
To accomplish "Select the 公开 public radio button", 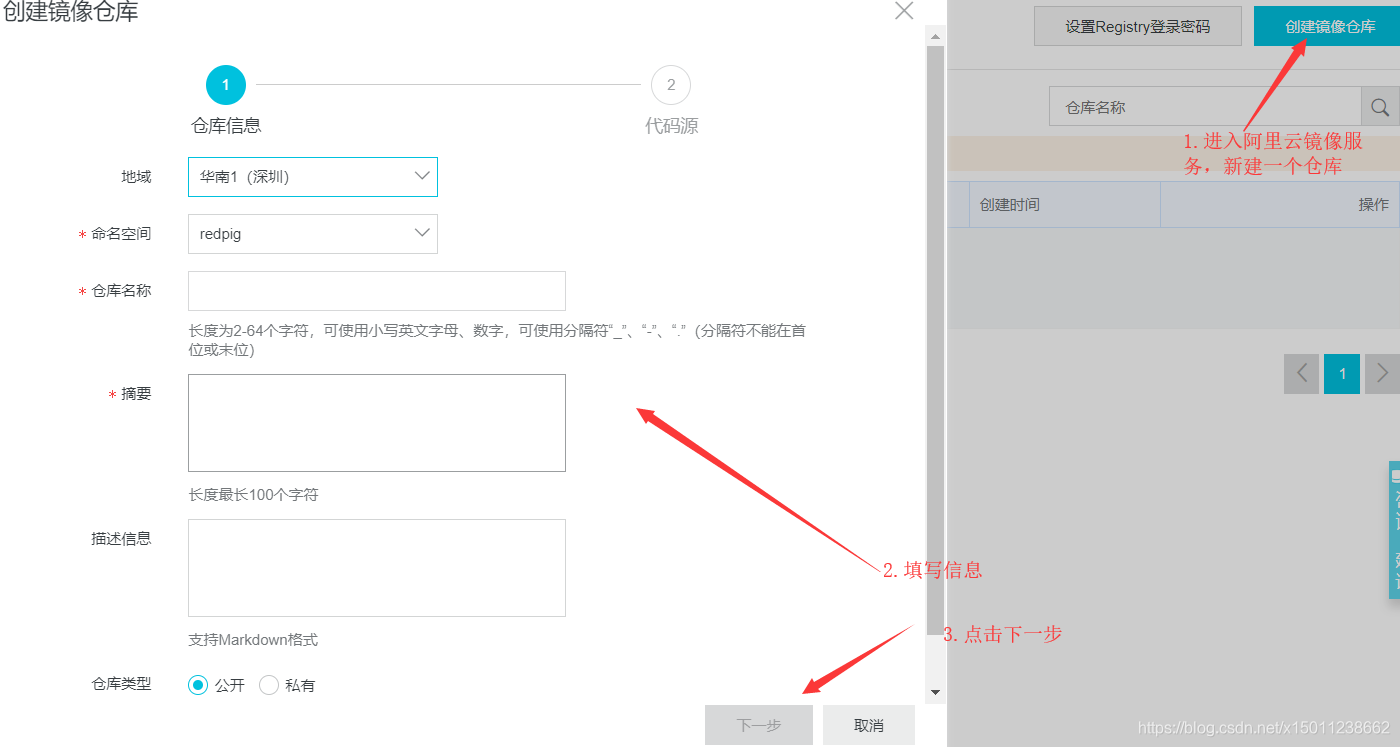I will [198, 685].
